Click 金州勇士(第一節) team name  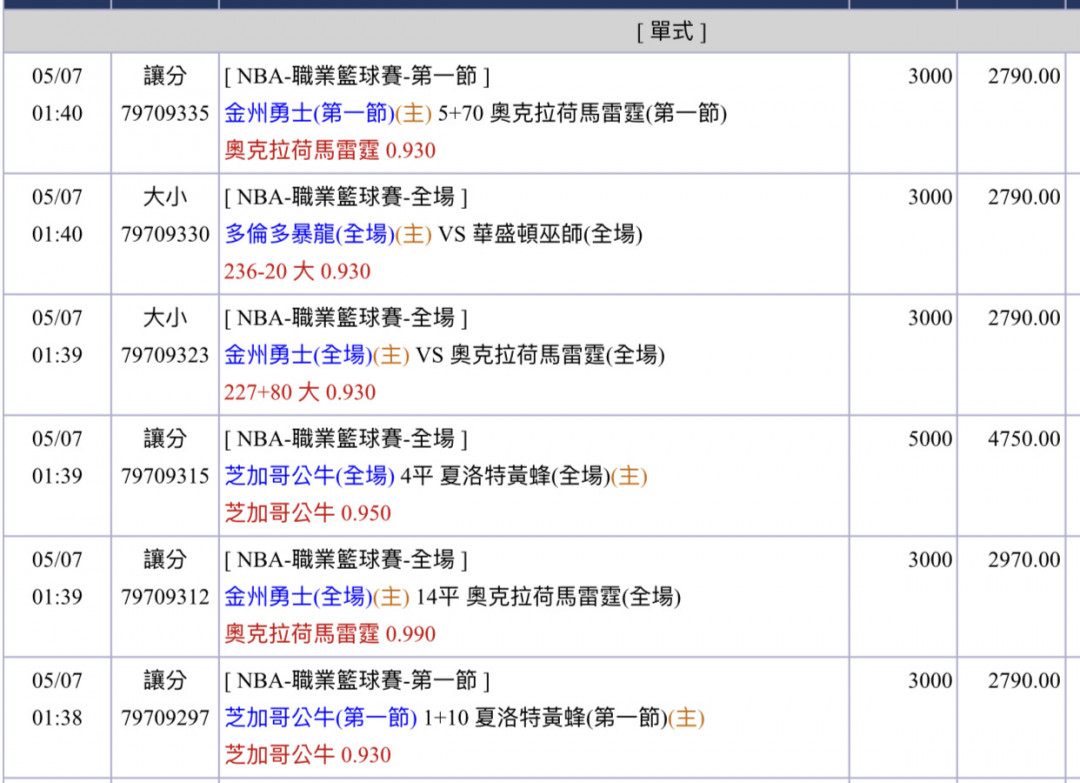(309, 113)
